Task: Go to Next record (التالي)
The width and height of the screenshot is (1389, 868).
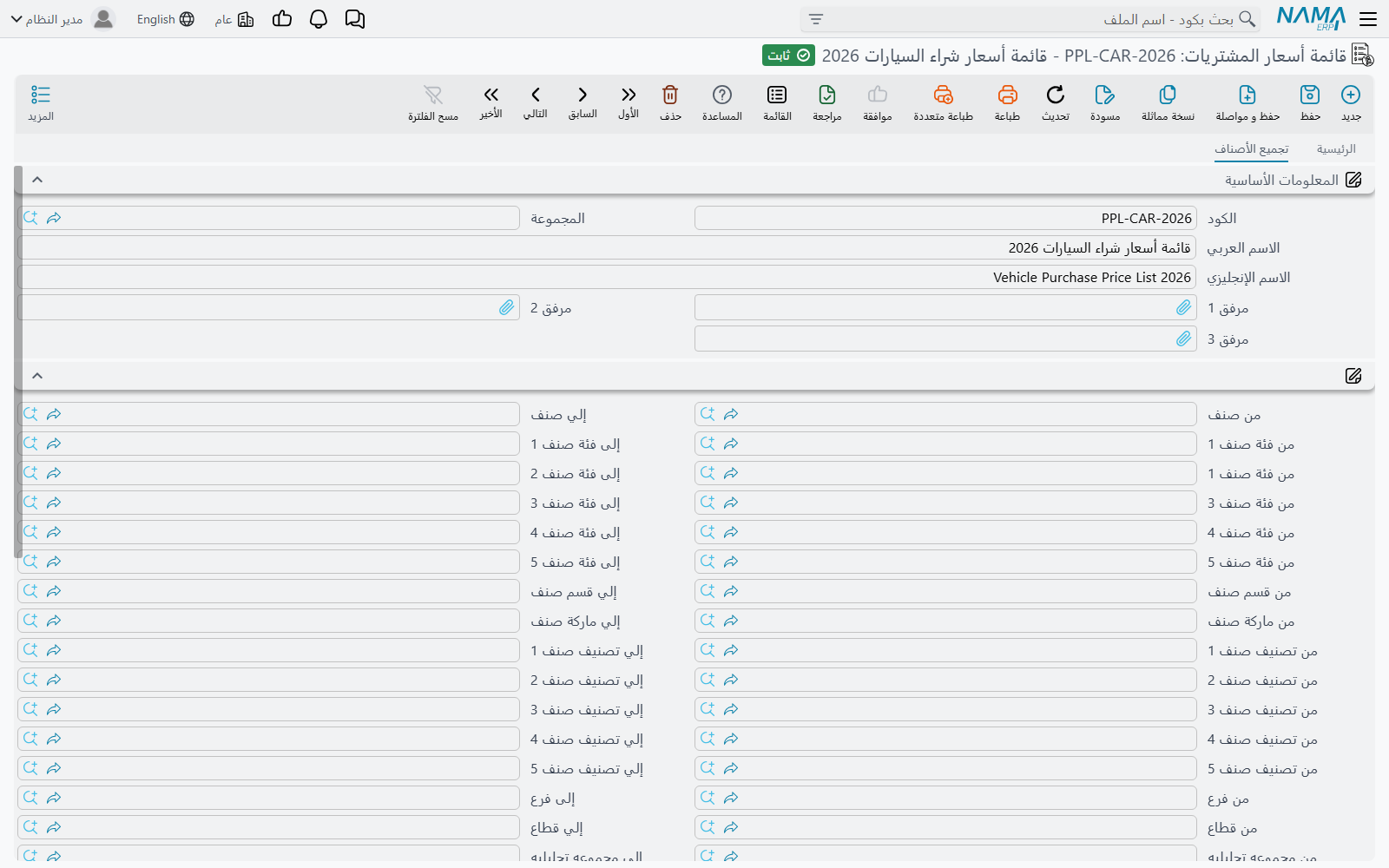Action: tap(536, 95)
